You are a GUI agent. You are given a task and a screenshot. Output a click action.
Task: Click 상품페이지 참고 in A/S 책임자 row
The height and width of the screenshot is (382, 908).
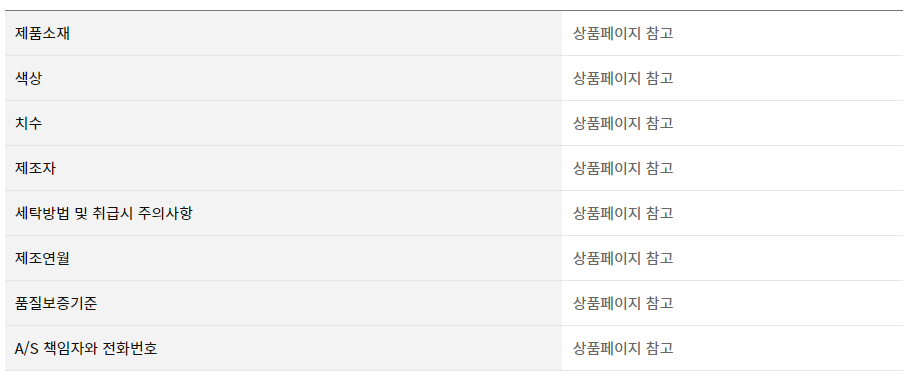coord(623,348)
